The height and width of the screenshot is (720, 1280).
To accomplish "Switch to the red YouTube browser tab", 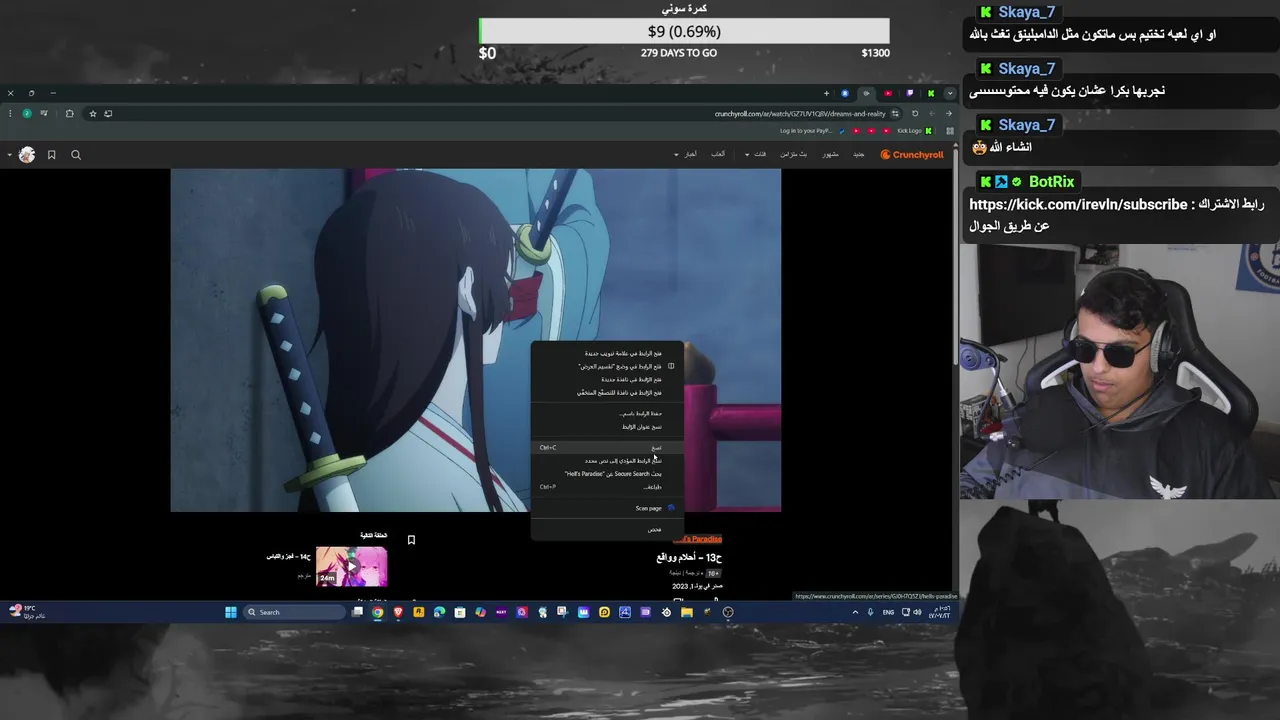I will pyautogui.click(x=887, y=93).
